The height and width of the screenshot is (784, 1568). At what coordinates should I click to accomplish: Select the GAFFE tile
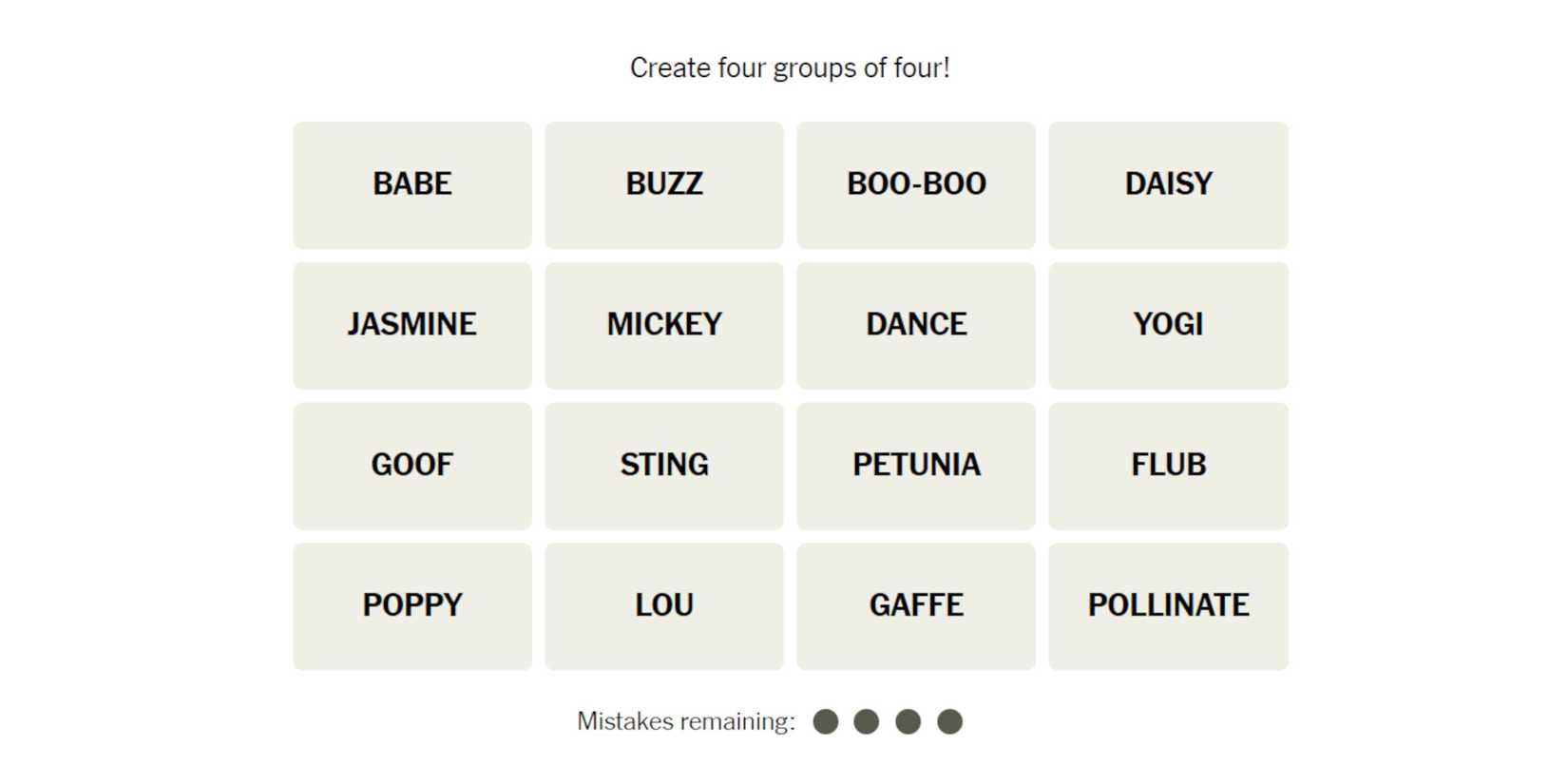[916, 606]
